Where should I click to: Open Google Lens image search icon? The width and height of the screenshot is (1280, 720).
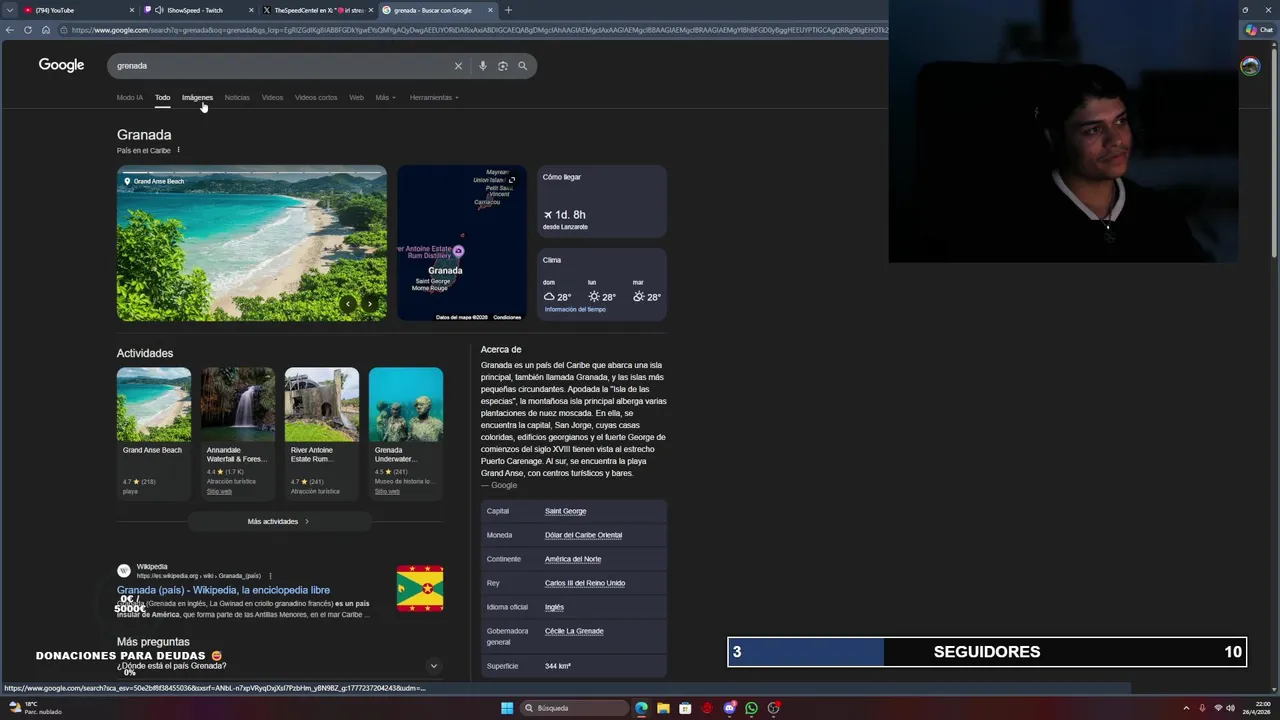tap(502, 66)
